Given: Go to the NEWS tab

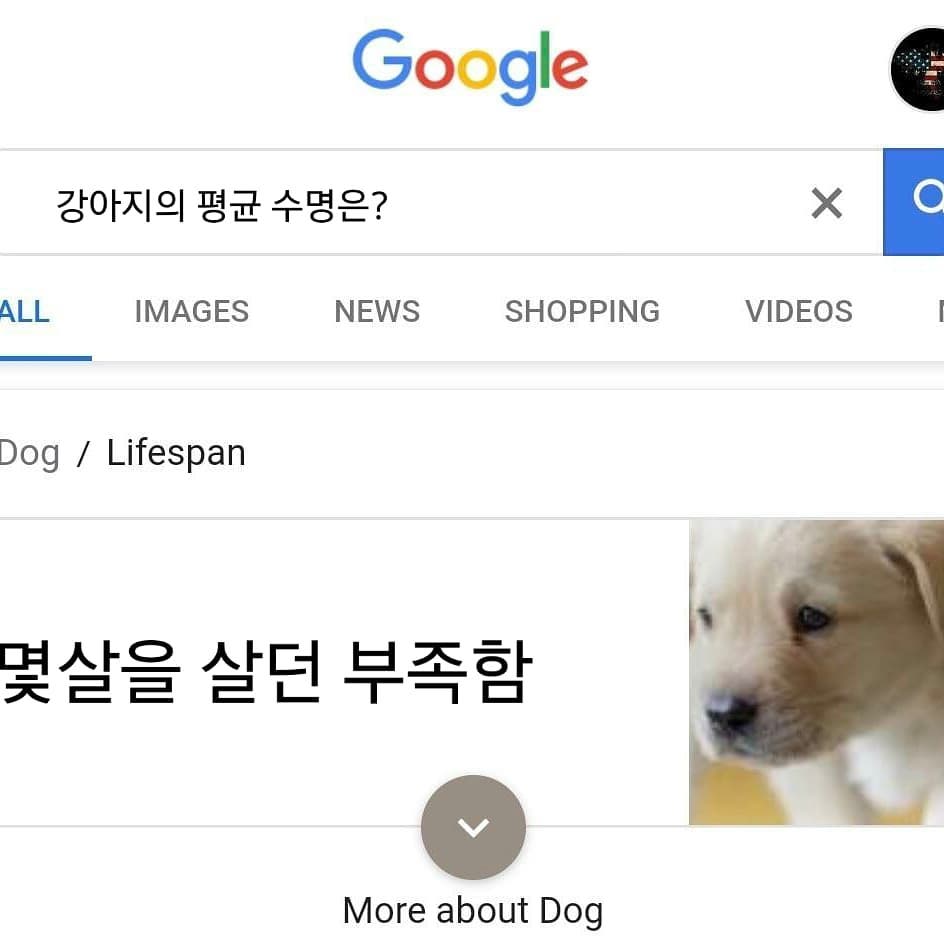Looking at the screenshot, I should (377, 312).
